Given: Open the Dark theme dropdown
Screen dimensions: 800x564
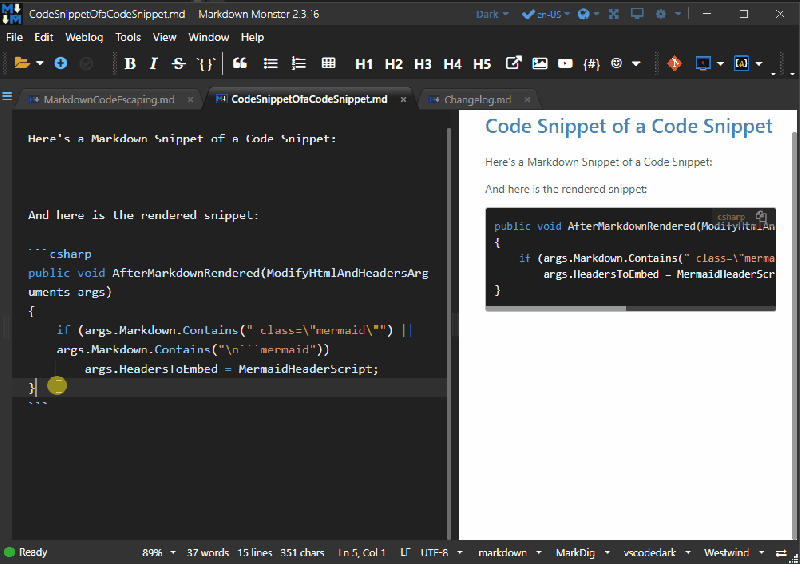Looking at the screenshot, I should pos(492,14).
